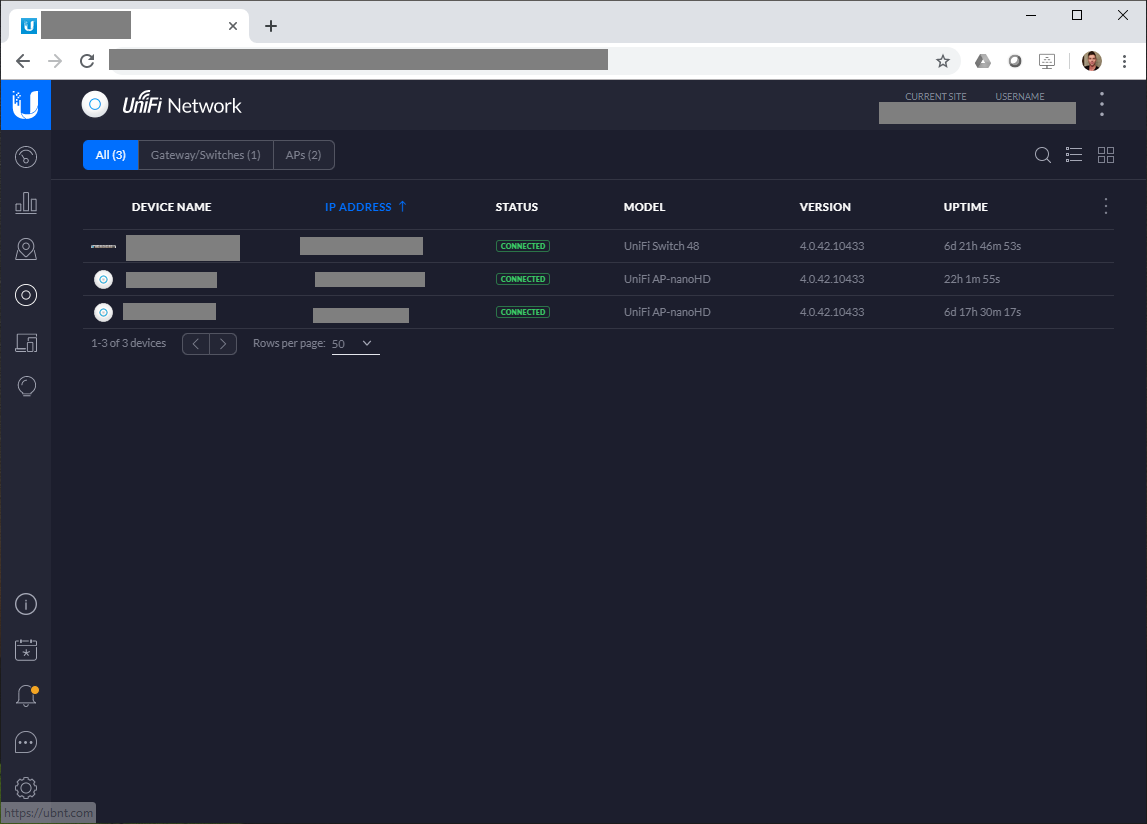Image resolution: width=1147 pixels, height=824 pixels.
Task: Click 1-3 of 3 devices text
Action: pos(129,343)
